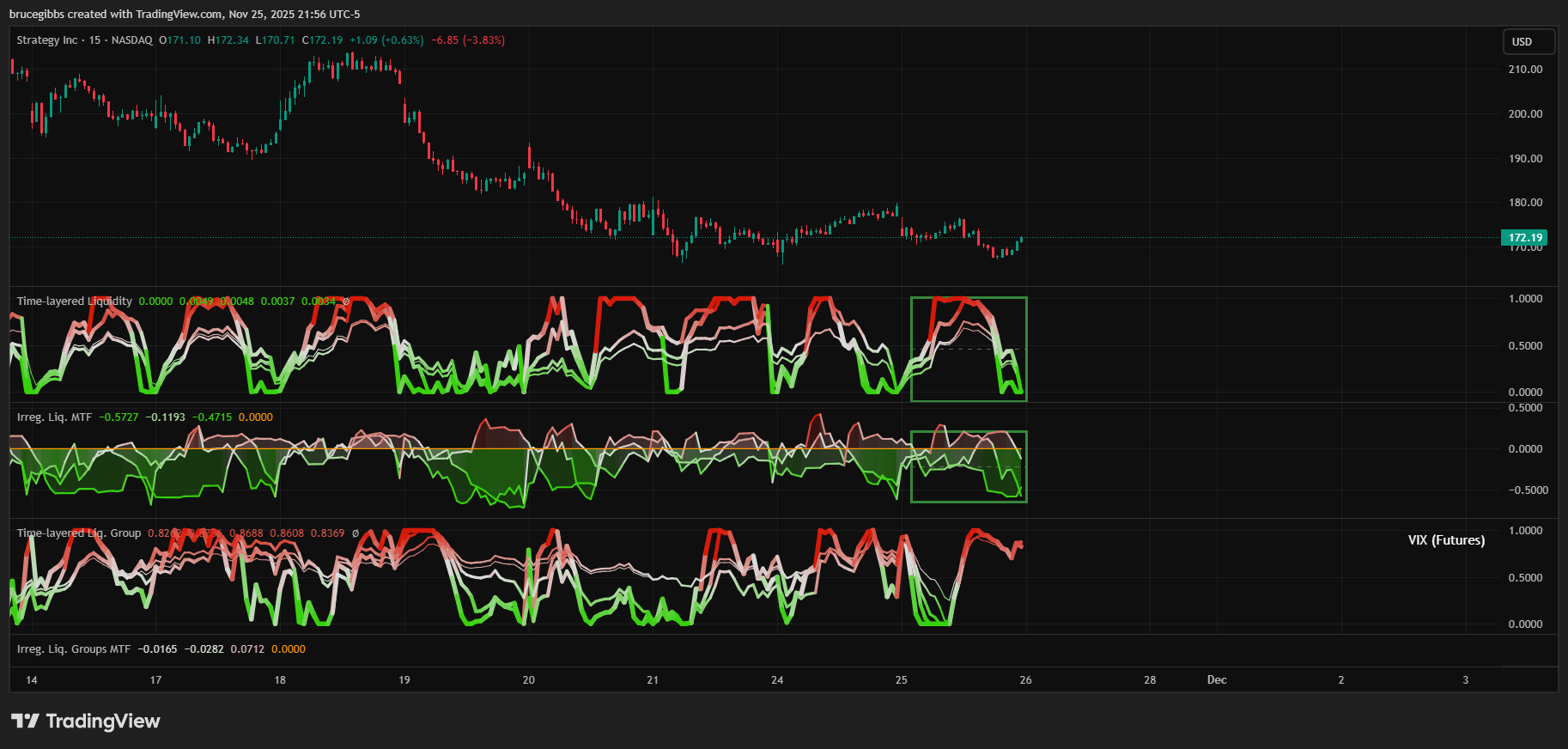Image resolution: width=1568 pixels, height=749 pixels.
Task: Click the 180.00 price scale label
Action: pos(1525,203)
